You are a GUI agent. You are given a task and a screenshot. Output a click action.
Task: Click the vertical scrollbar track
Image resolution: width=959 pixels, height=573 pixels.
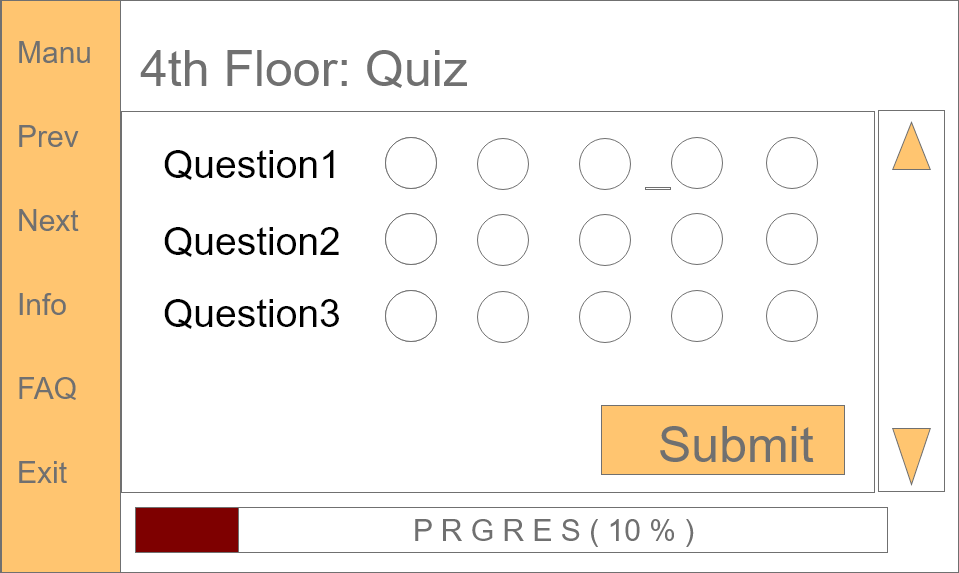[x=911, y=300]
